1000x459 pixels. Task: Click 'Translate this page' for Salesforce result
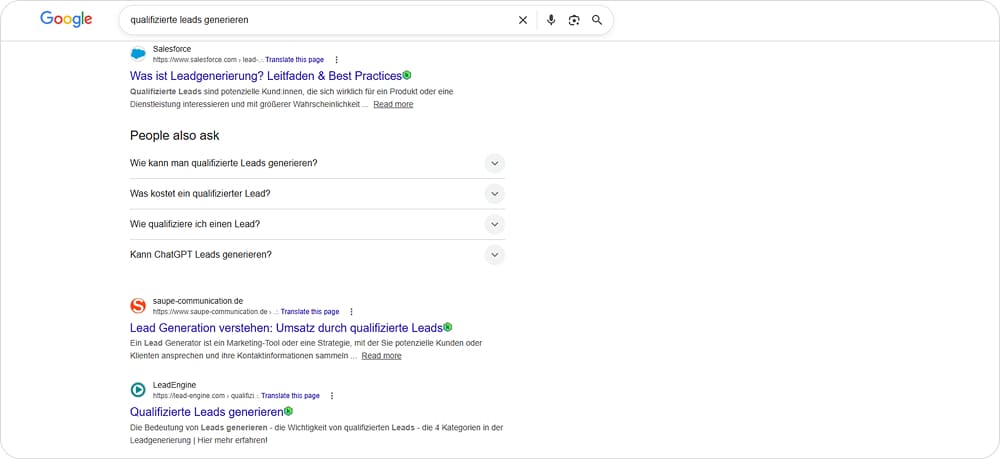pos(295,60)
